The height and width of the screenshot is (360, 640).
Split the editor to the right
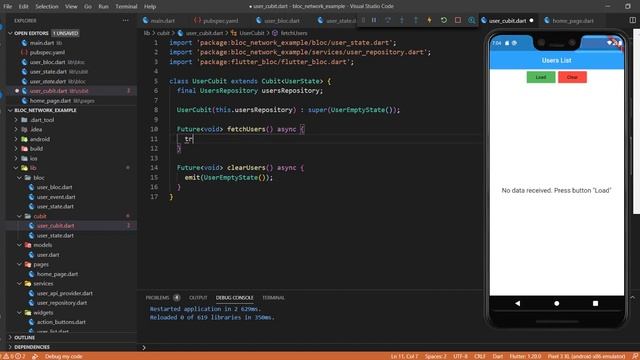[632, 20]
